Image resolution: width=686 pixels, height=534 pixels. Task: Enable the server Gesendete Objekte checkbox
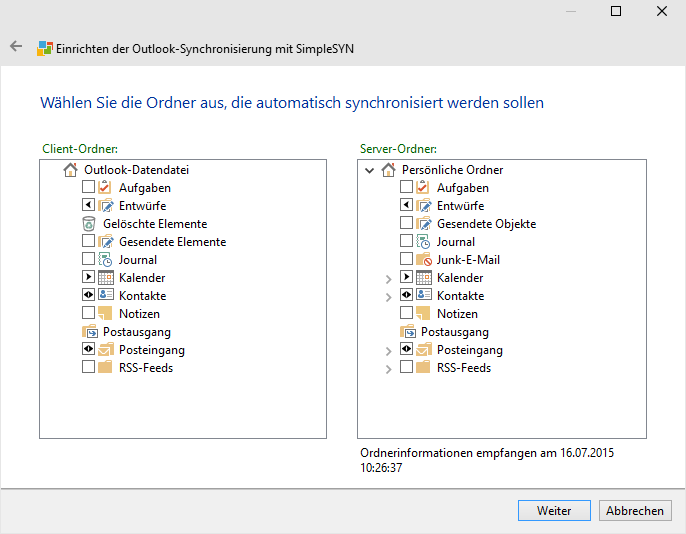tap(406, 223)
